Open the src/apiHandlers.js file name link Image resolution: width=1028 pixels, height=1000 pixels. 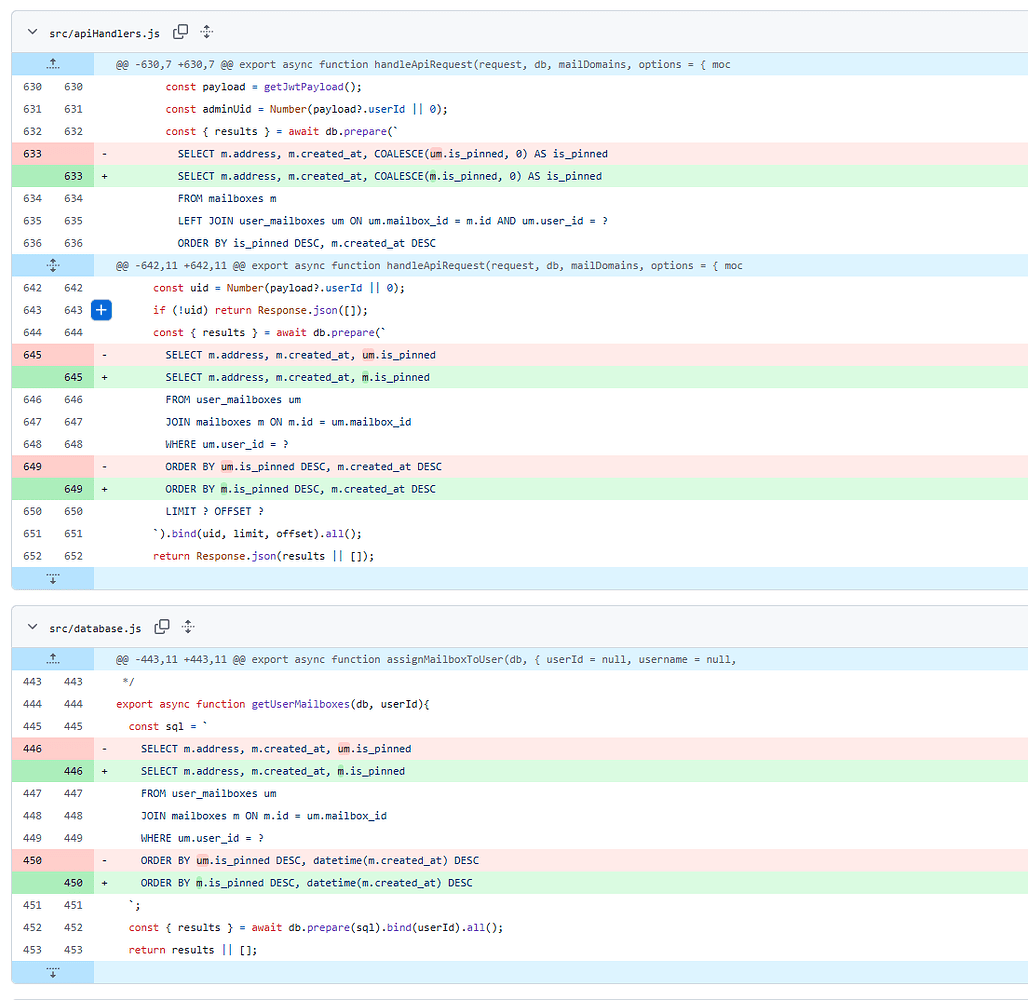pos(104,33)
